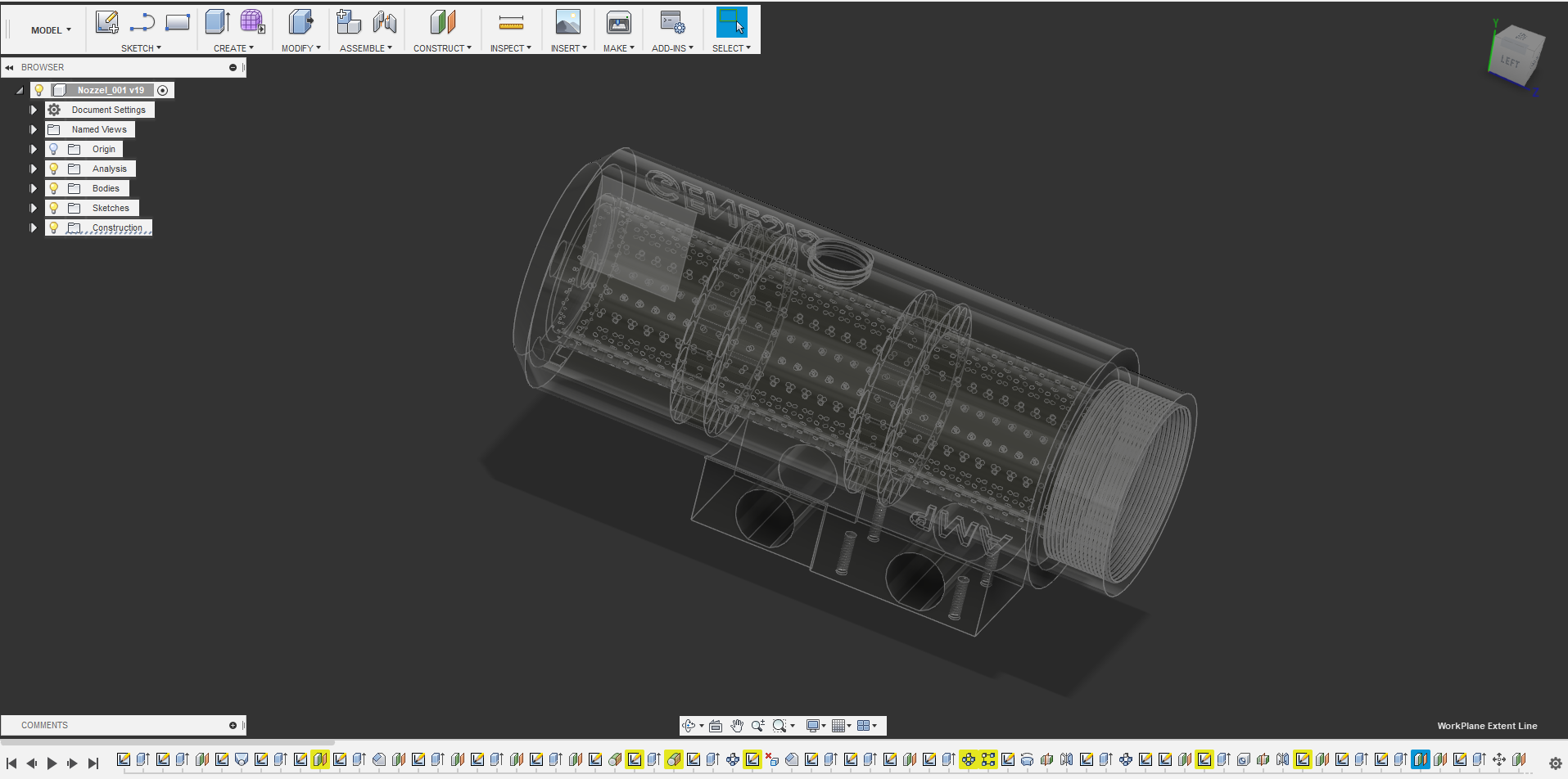Toggle the Origin folder visibility lightbulb
Viewport: 1568px width, 779px height.
[54, 149]
